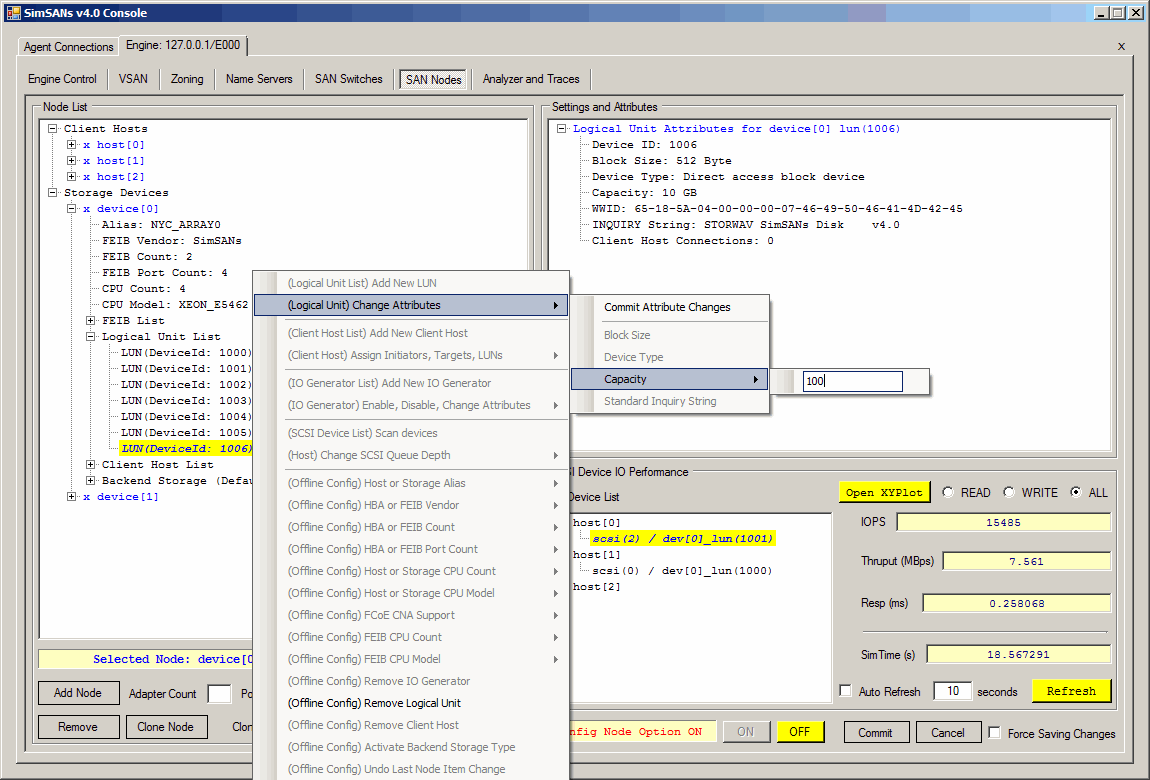Click the yellow Refresh button

click(x=1071, y=691)
